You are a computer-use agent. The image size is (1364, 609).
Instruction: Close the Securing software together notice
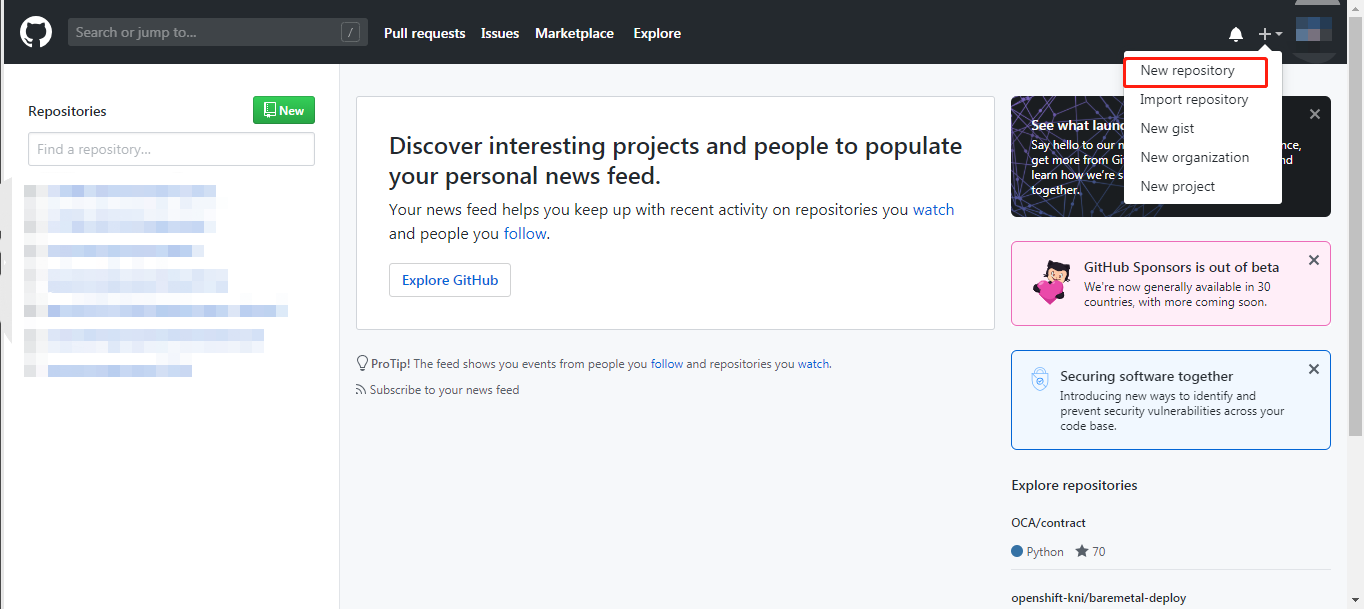[1314, 370]
